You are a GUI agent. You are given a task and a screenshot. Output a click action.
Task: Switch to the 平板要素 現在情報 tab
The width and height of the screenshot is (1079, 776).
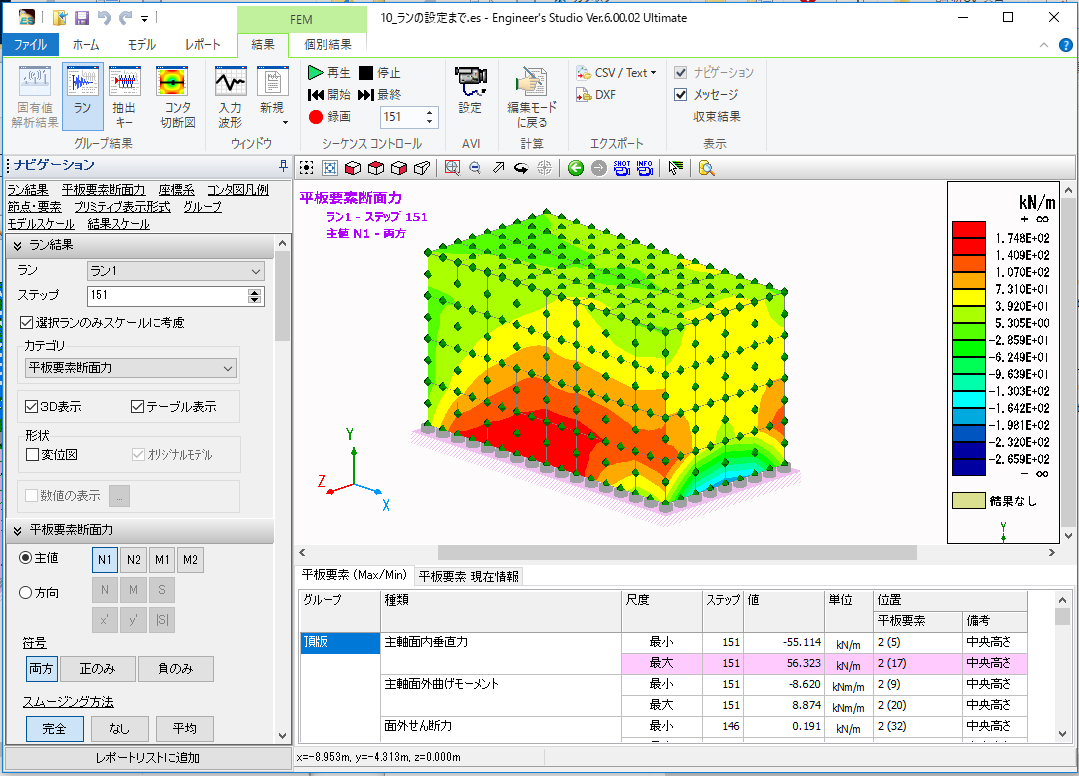[469, 576]
